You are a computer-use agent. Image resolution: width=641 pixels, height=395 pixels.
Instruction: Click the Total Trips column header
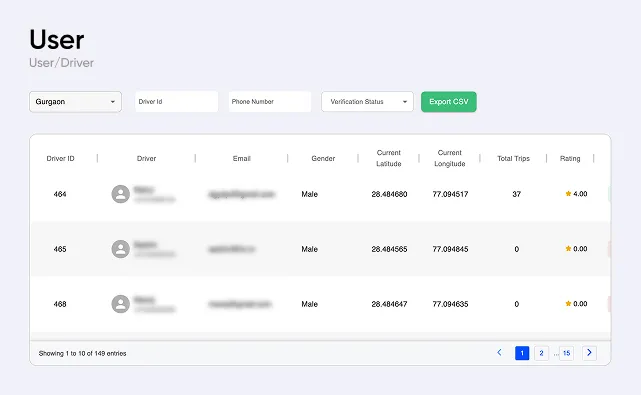[513, 159]
